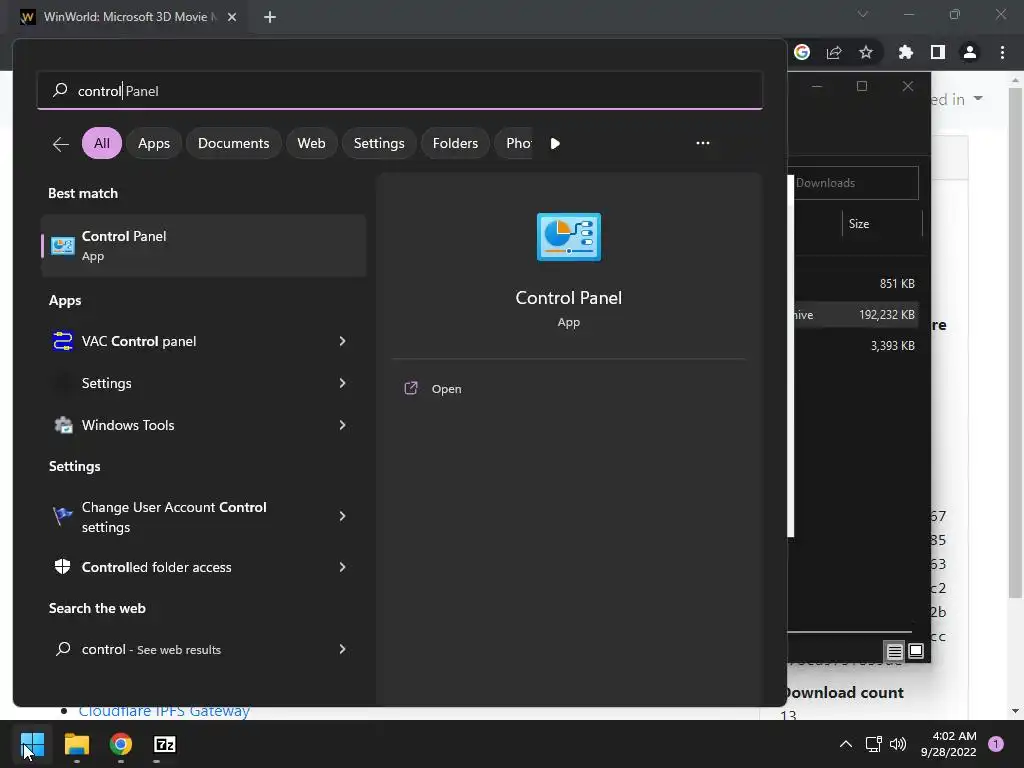Open a new Chrome tab

pos(270,17)
